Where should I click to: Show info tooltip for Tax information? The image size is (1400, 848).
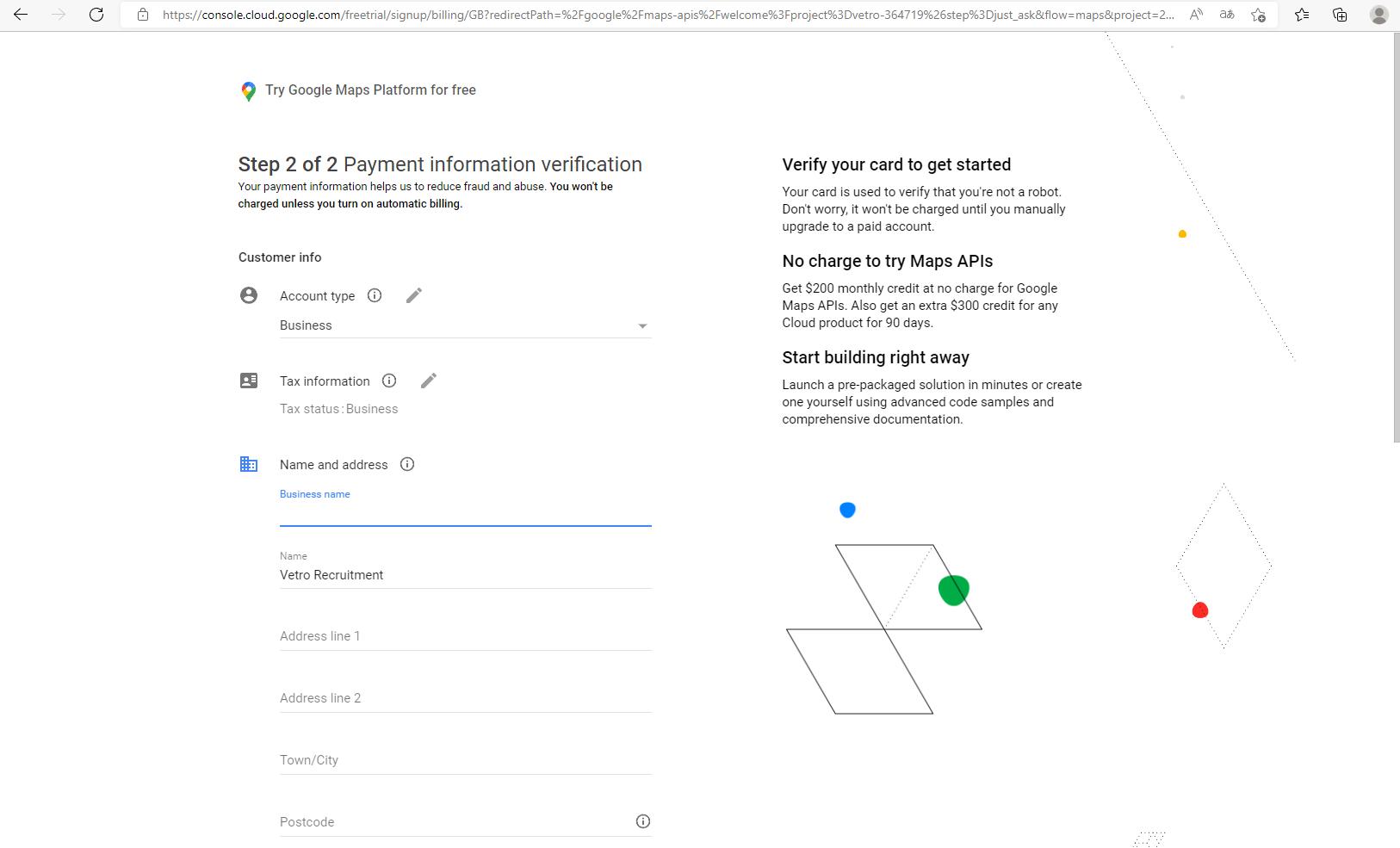click(x=389, y=381)
